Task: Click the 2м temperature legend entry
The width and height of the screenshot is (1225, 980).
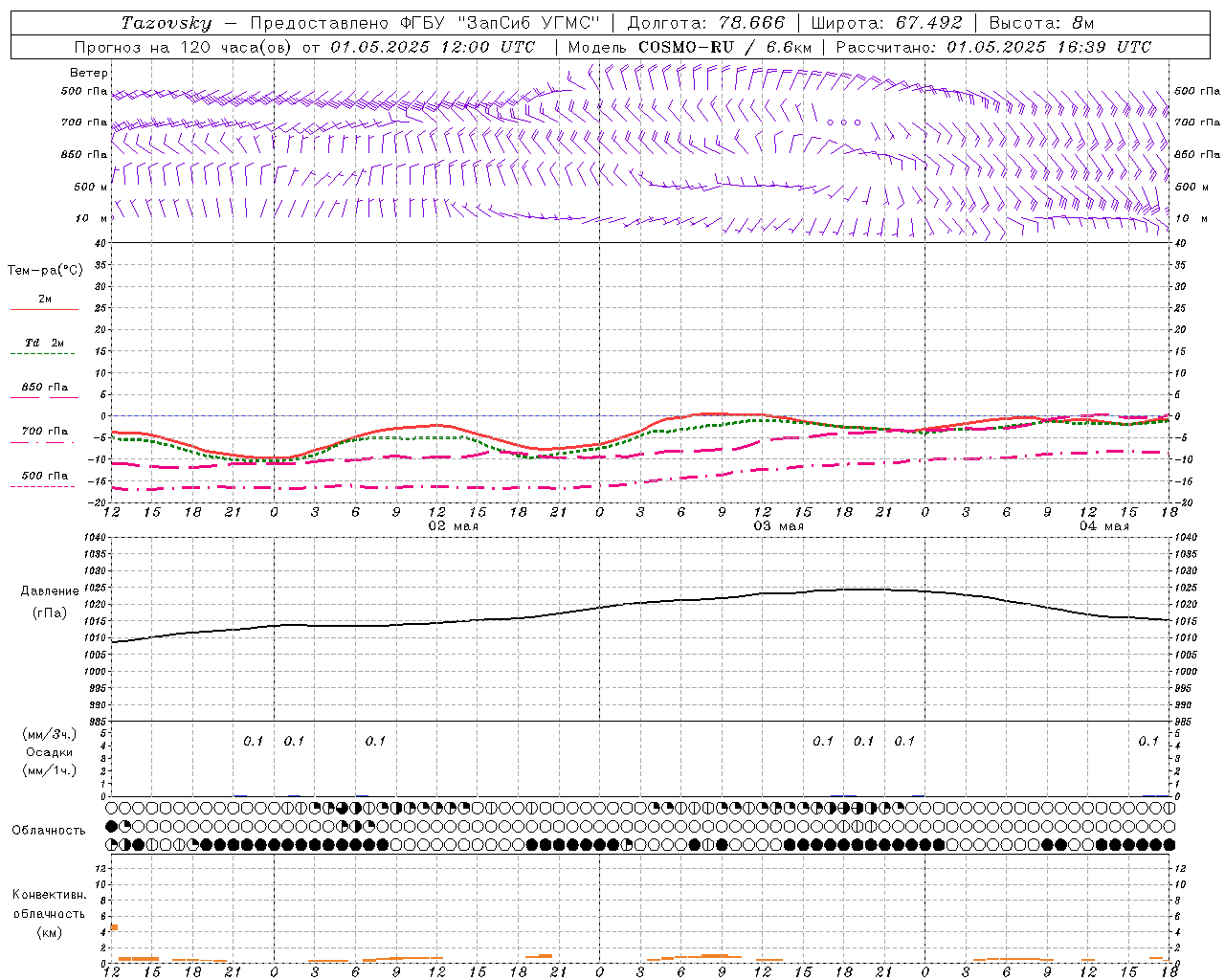Action: point(45,300)
